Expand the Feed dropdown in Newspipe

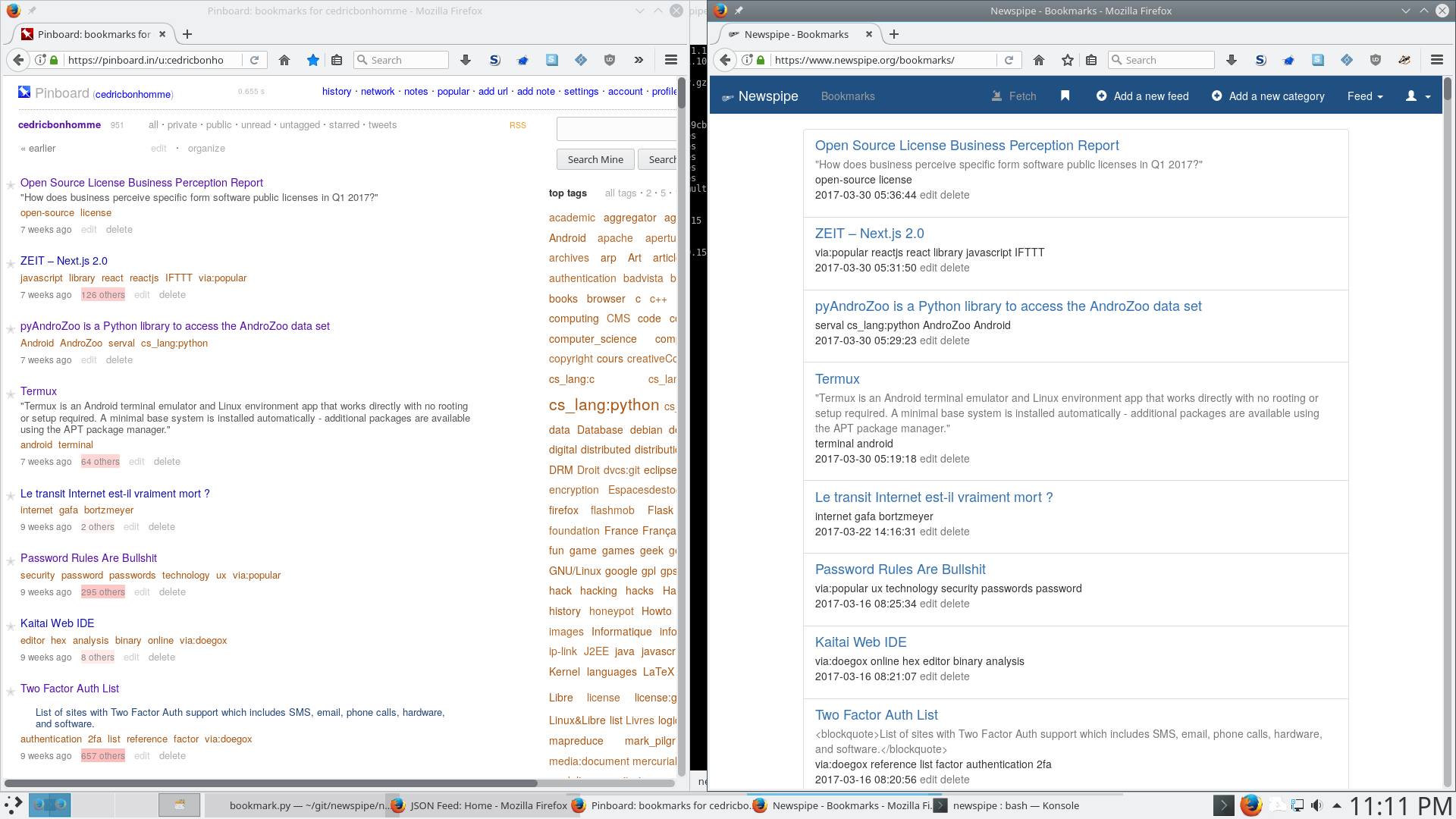(x=1364, y=96)
